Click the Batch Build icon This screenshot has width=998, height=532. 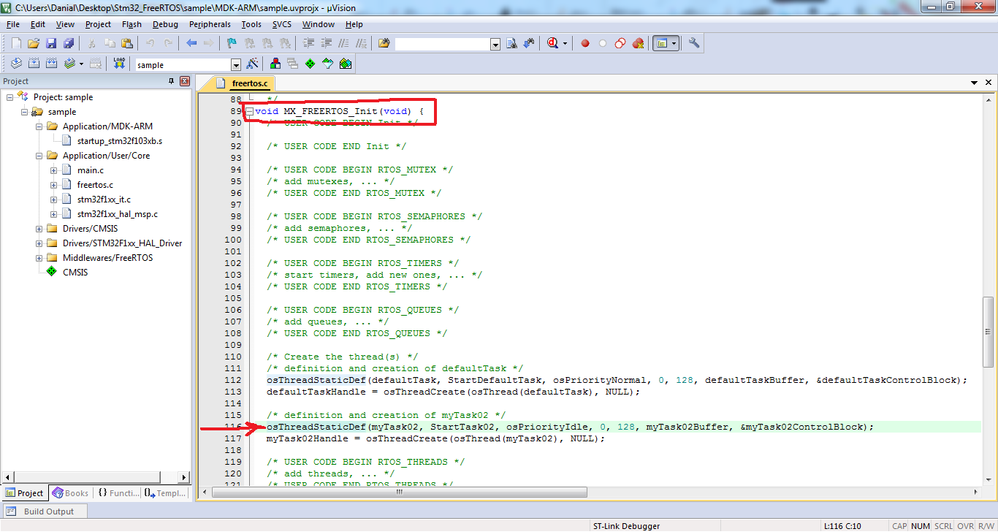(69, 64)
